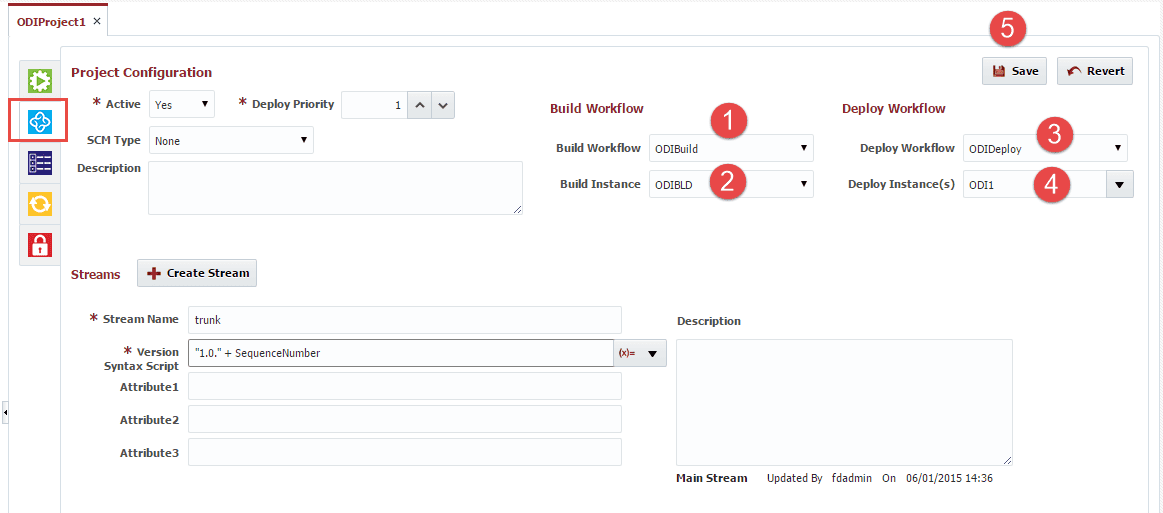Click the Save button
The width and height of the screenshot is (1163, 513).
pyautogui.click(x=1014, y=71)
